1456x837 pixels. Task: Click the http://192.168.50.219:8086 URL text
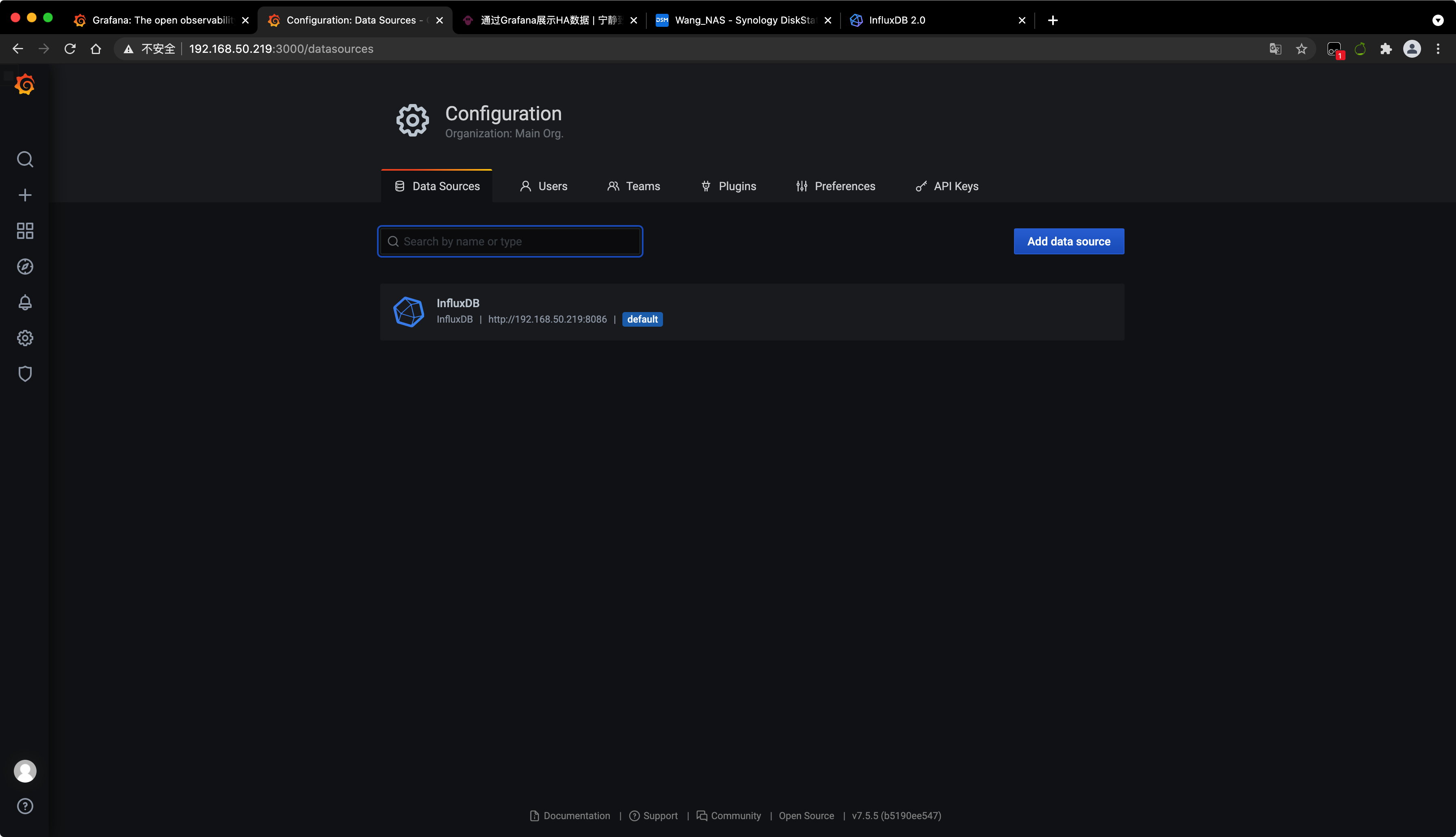tap(547, 319)
